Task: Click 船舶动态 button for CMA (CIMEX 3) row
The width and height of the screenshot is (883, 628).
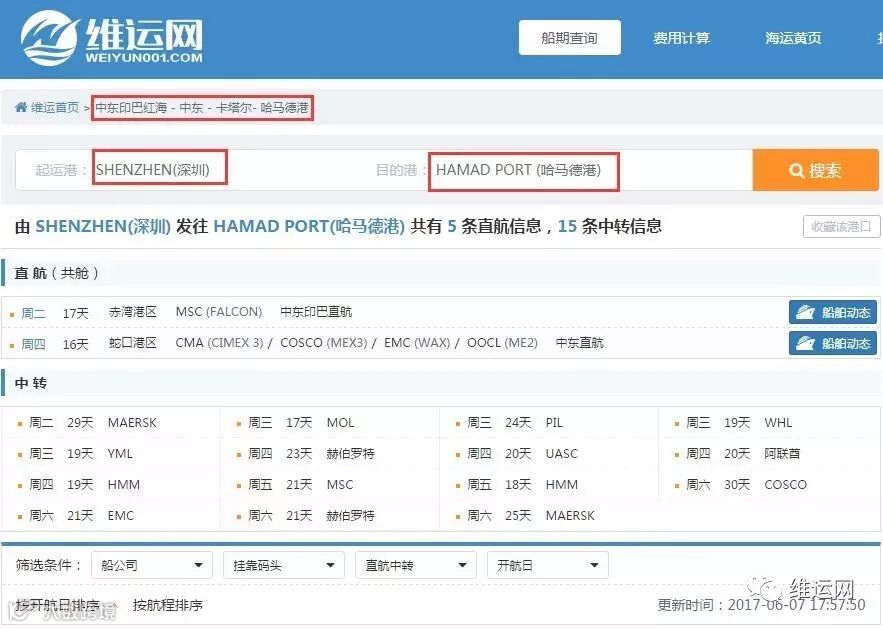Action: pos(833,343)
